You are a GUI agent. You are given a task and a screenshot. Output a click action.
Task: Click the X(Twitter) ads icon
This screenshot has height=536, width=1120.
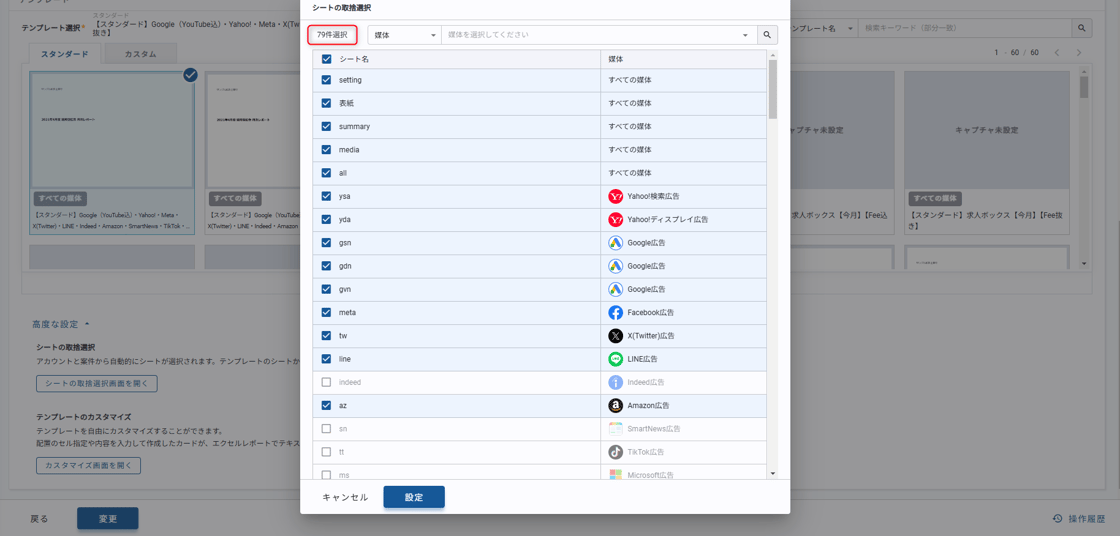pos(615,336)
